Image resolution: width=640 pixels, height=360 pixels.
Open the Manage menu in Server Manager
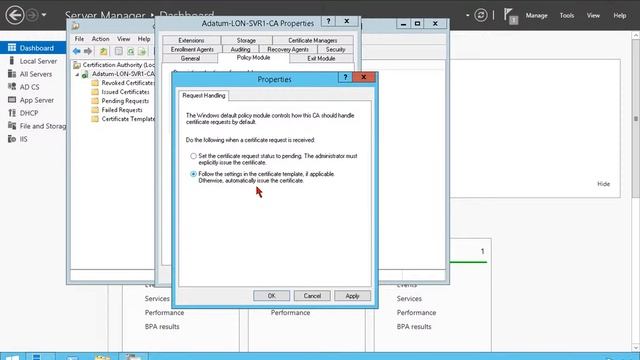pos(536,16)
